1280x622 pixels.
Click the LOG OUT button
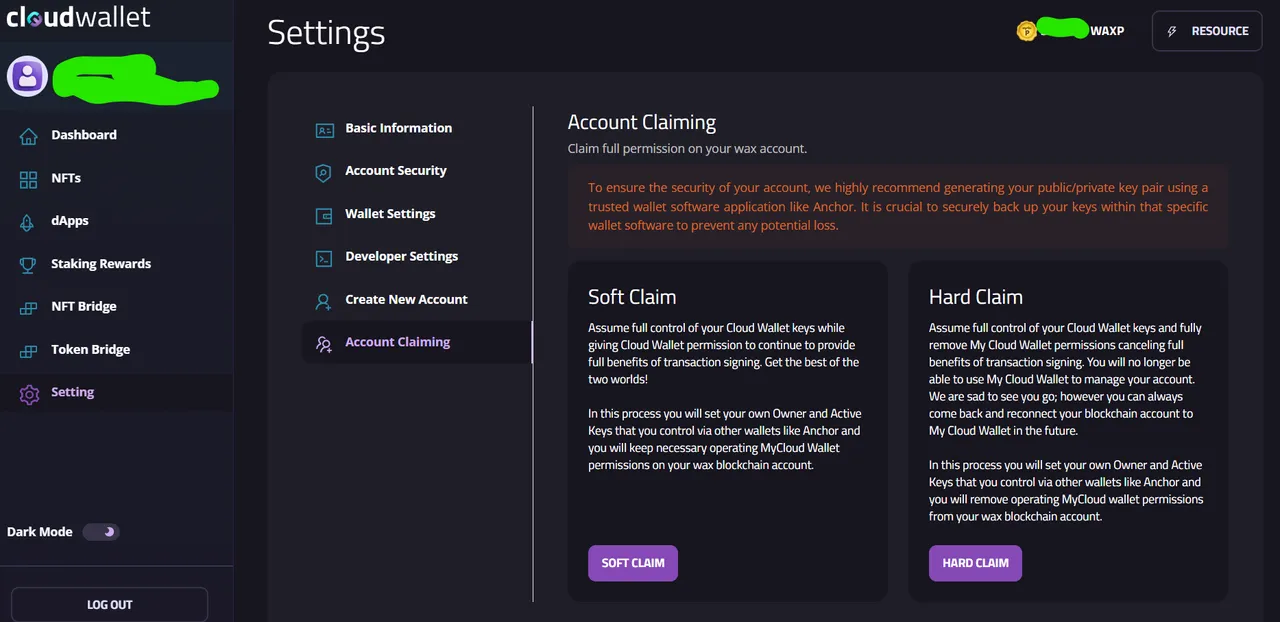tap(109, 605)
